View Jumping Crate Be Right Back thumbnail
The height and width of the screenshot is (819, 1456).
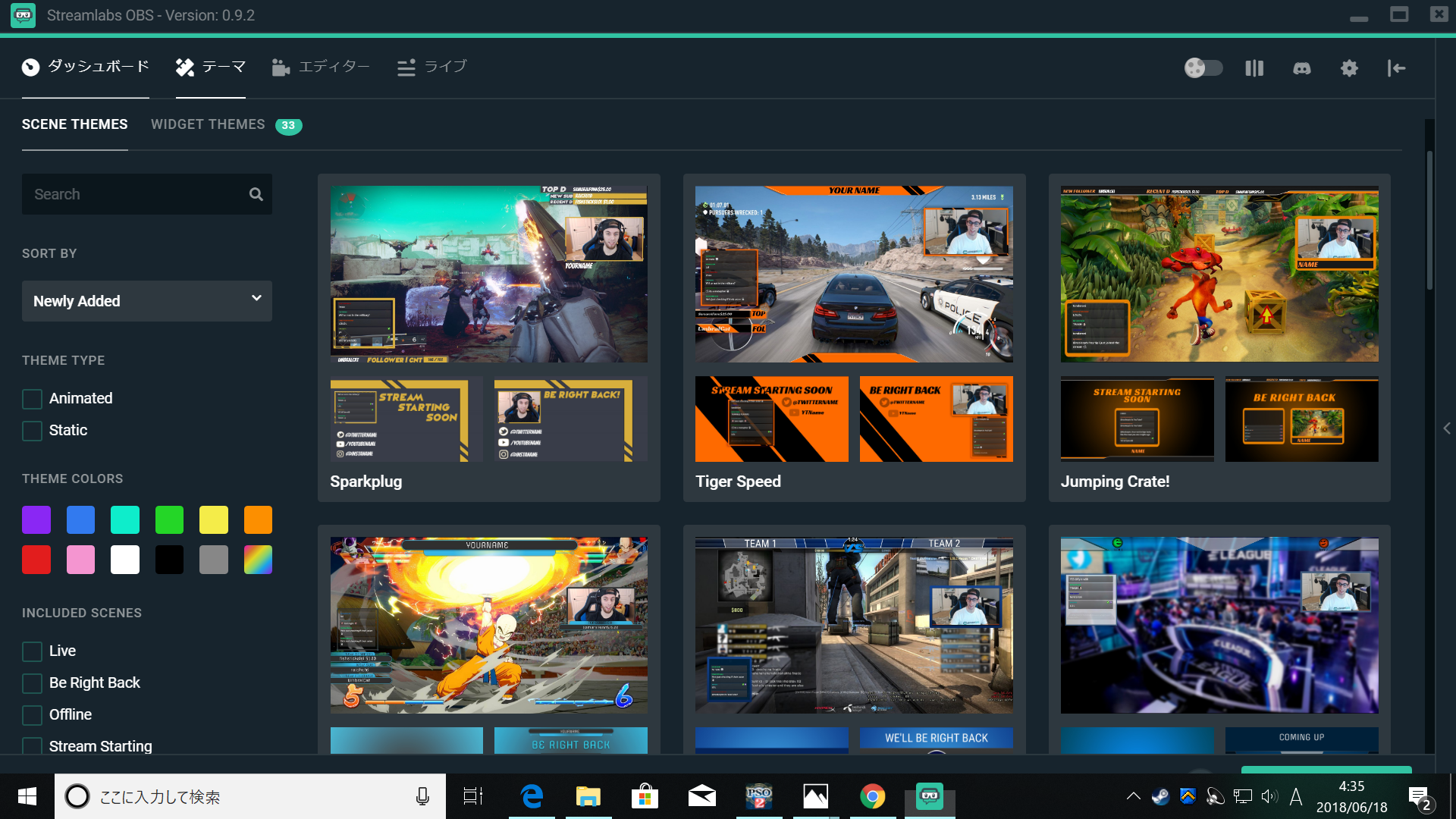(x=1302, y=419)
